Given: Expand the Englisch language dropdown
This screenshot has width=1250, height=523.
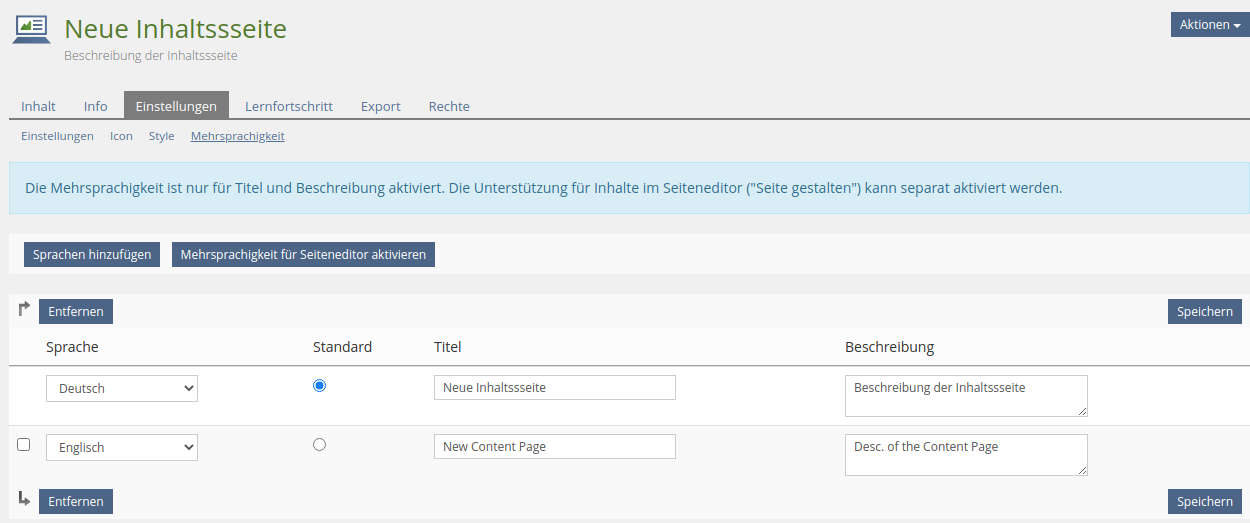Looking at the screenshot, I should 122,448.
